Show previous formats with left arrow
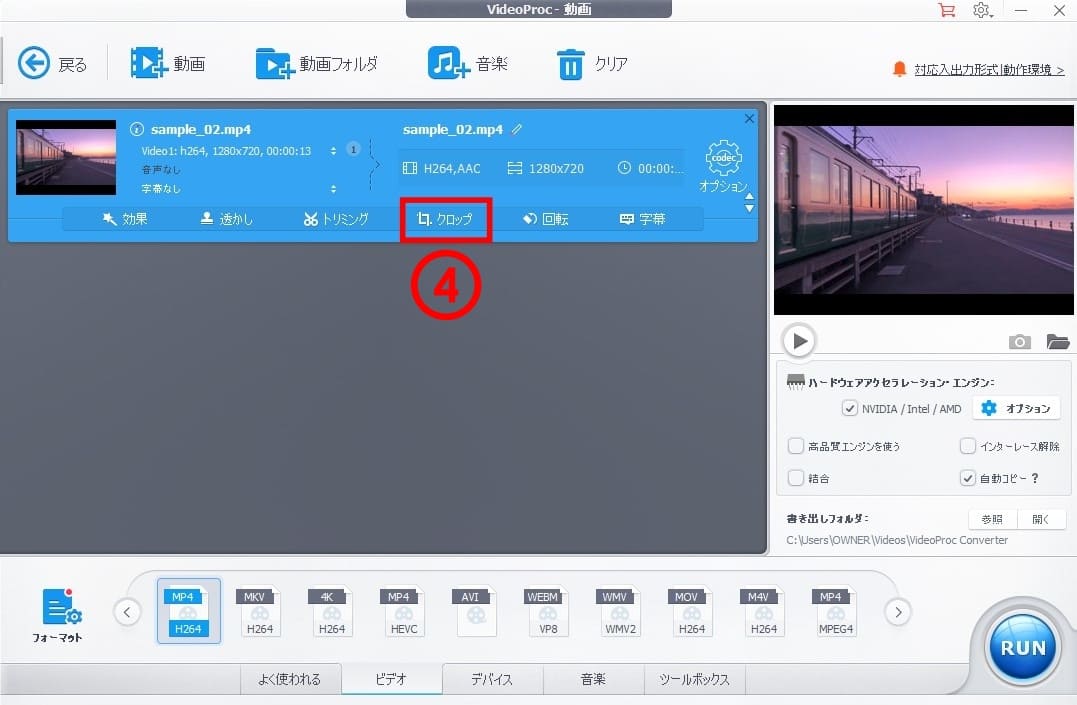Image resolution: width=1077 pixels, height=705 pixels. click(x=127, y=612)
